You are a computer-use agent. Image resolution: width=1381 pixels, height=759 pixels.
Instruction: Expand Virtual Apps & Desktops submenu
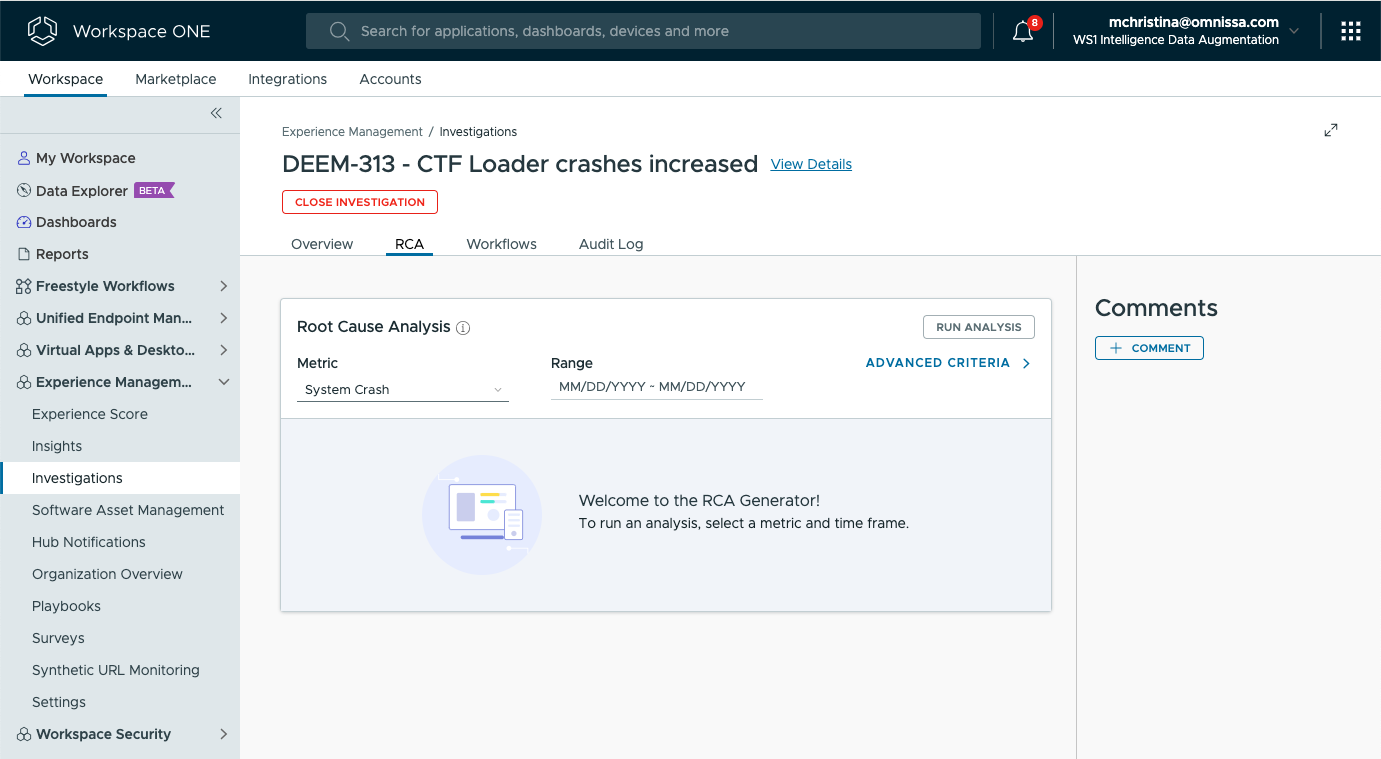[224, 350]
